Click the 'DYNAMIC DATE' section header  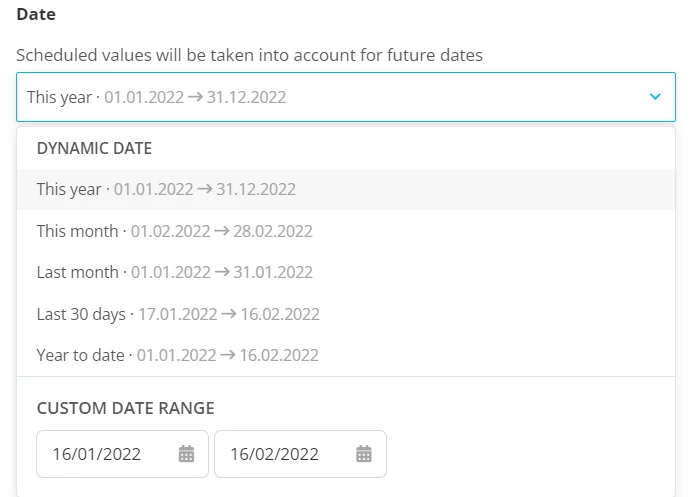pyautogui.click(x=94, y=148)
